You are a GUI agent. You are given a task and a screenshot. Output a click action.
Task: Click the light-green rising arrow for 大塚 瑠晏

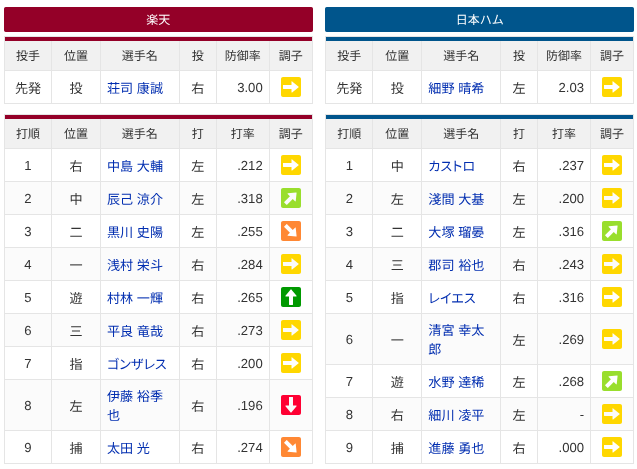(x=612, y=231)
